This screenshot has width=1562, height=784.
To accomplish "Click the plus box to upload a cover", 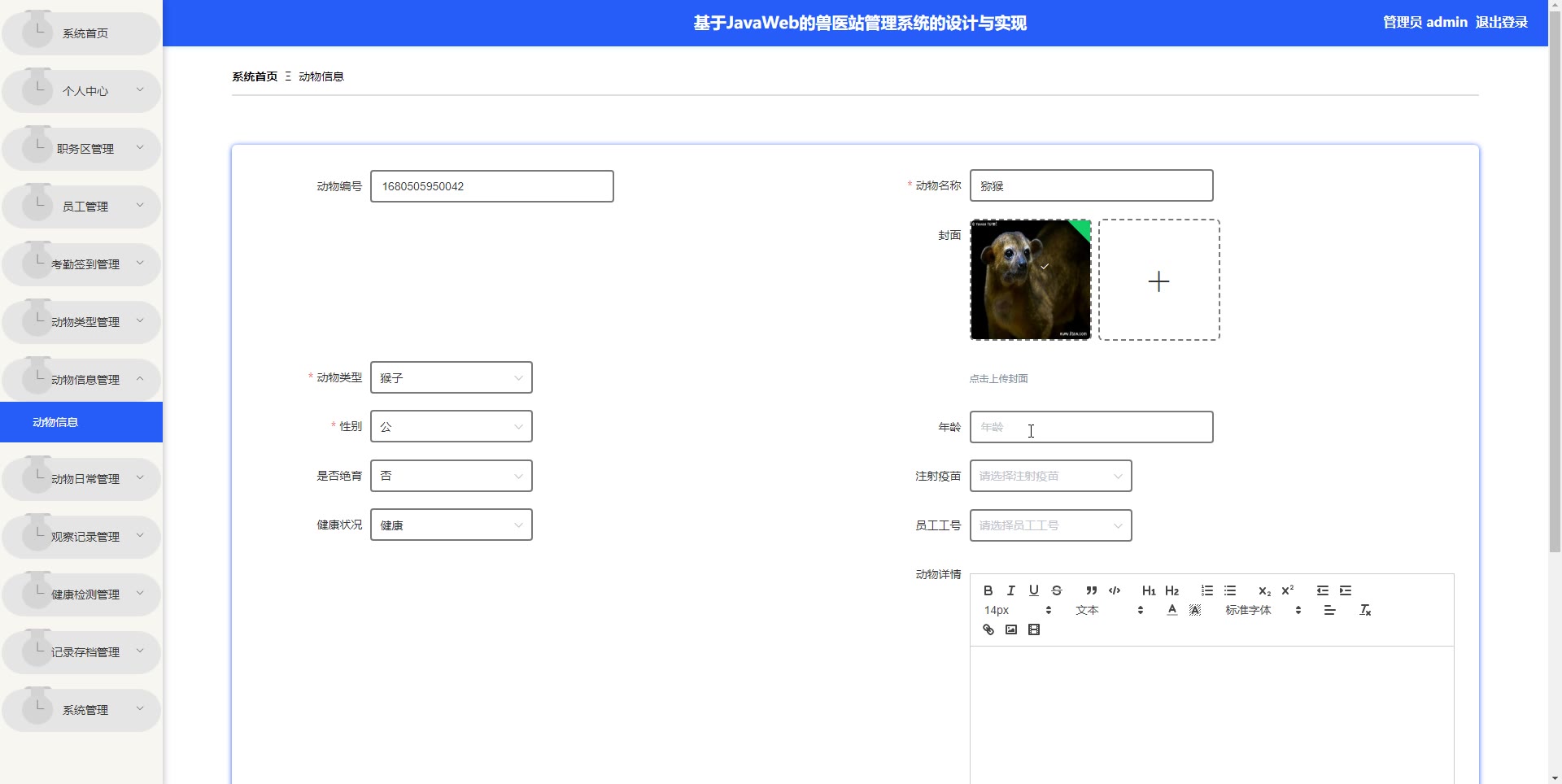I will (1158, 280).
